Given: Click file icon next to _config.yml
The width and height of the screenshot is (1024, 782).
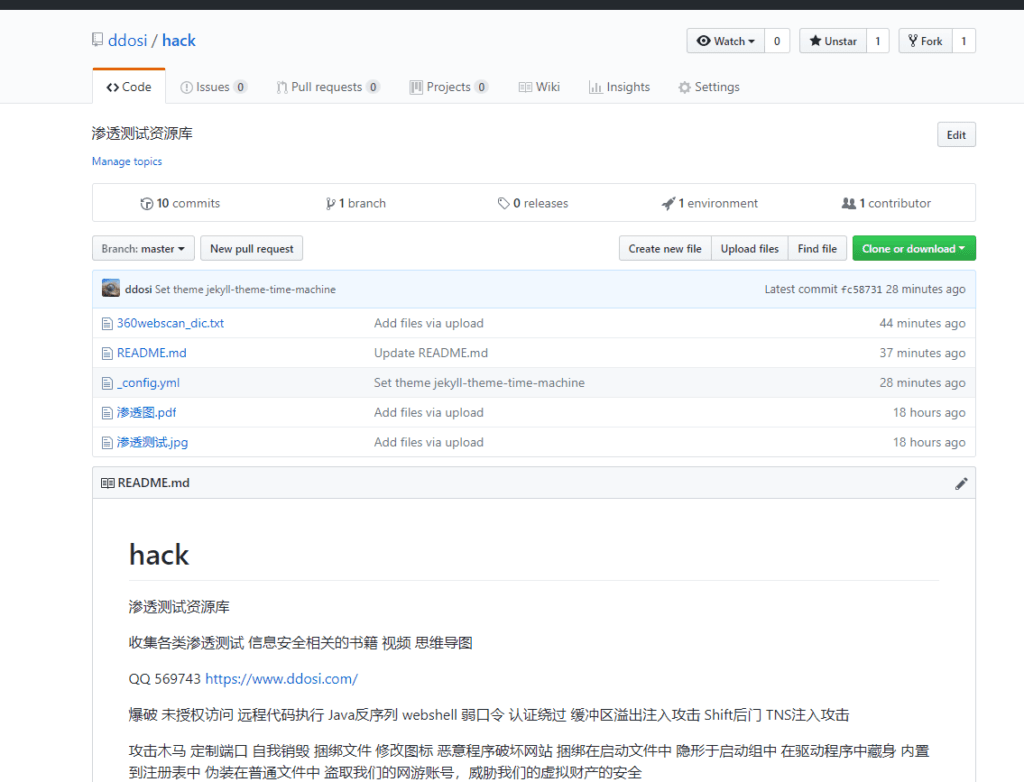Looking at the screenshot, I should click(107, 383).
